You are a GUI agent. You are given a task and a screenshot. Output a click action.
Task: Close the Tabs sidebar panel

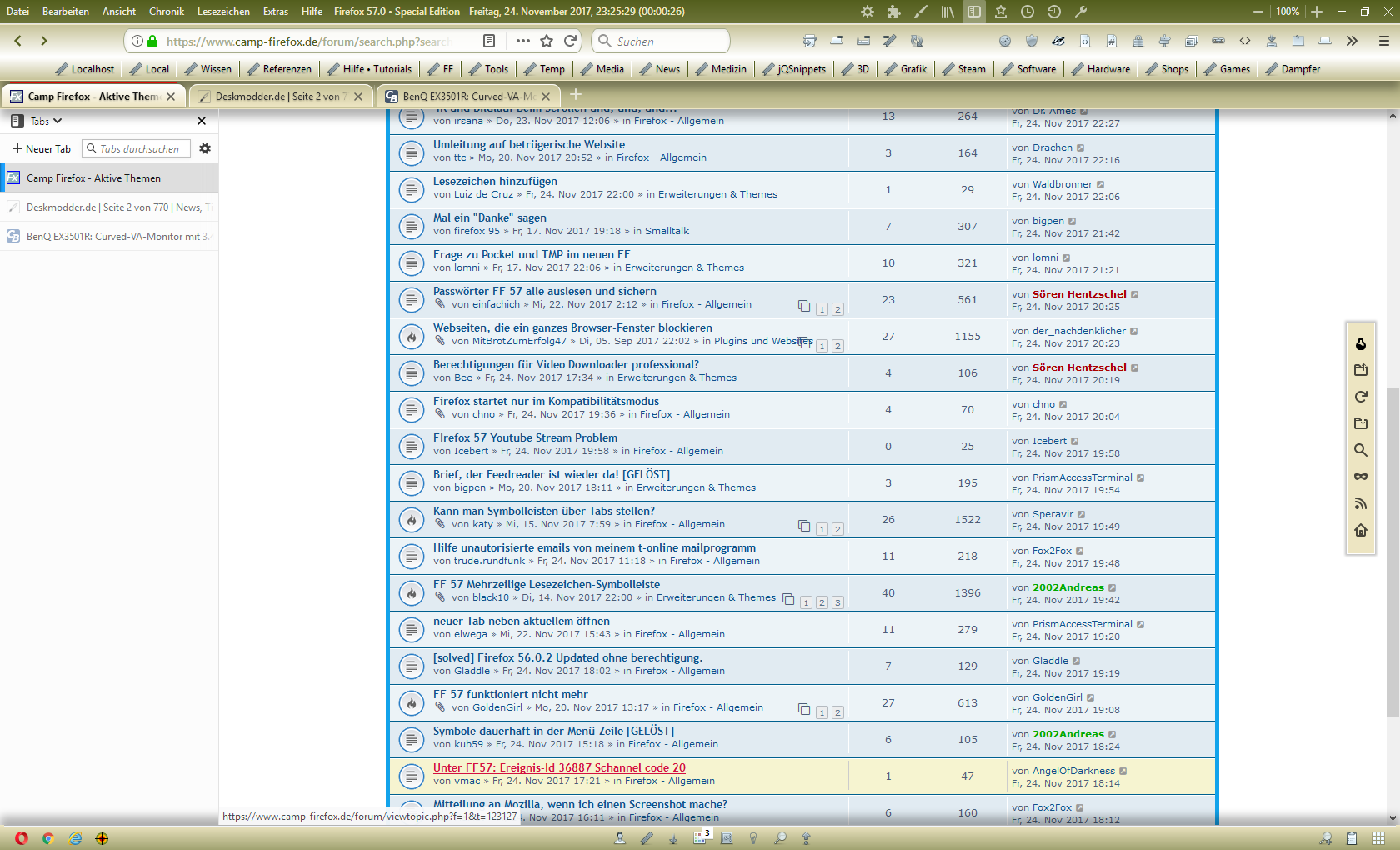(x=201, y=121)
